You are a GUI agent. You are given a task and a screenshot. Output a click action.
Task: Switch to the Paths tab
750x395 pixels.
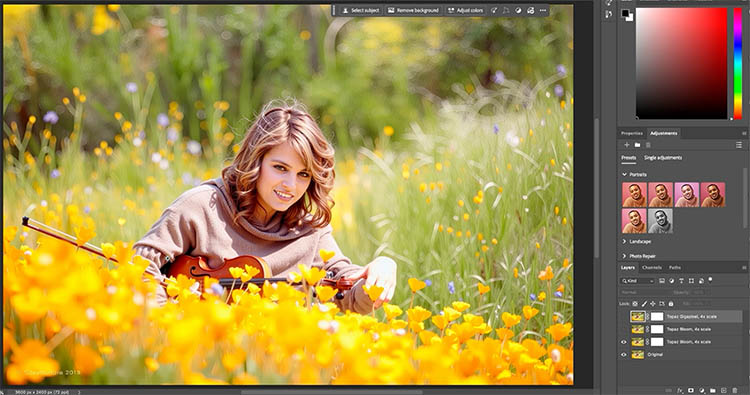[674, 268]
